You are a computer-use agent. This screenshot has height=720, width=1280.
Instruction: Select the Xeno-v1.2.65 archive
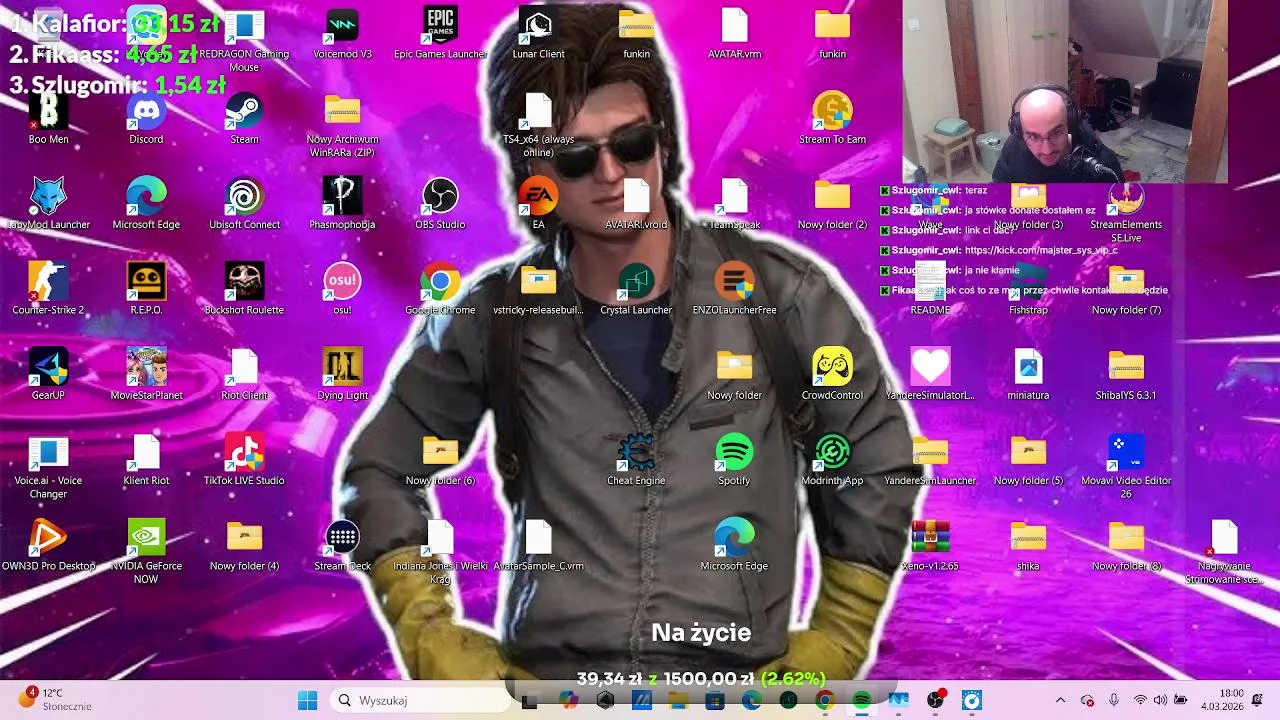tap(930, 545)
